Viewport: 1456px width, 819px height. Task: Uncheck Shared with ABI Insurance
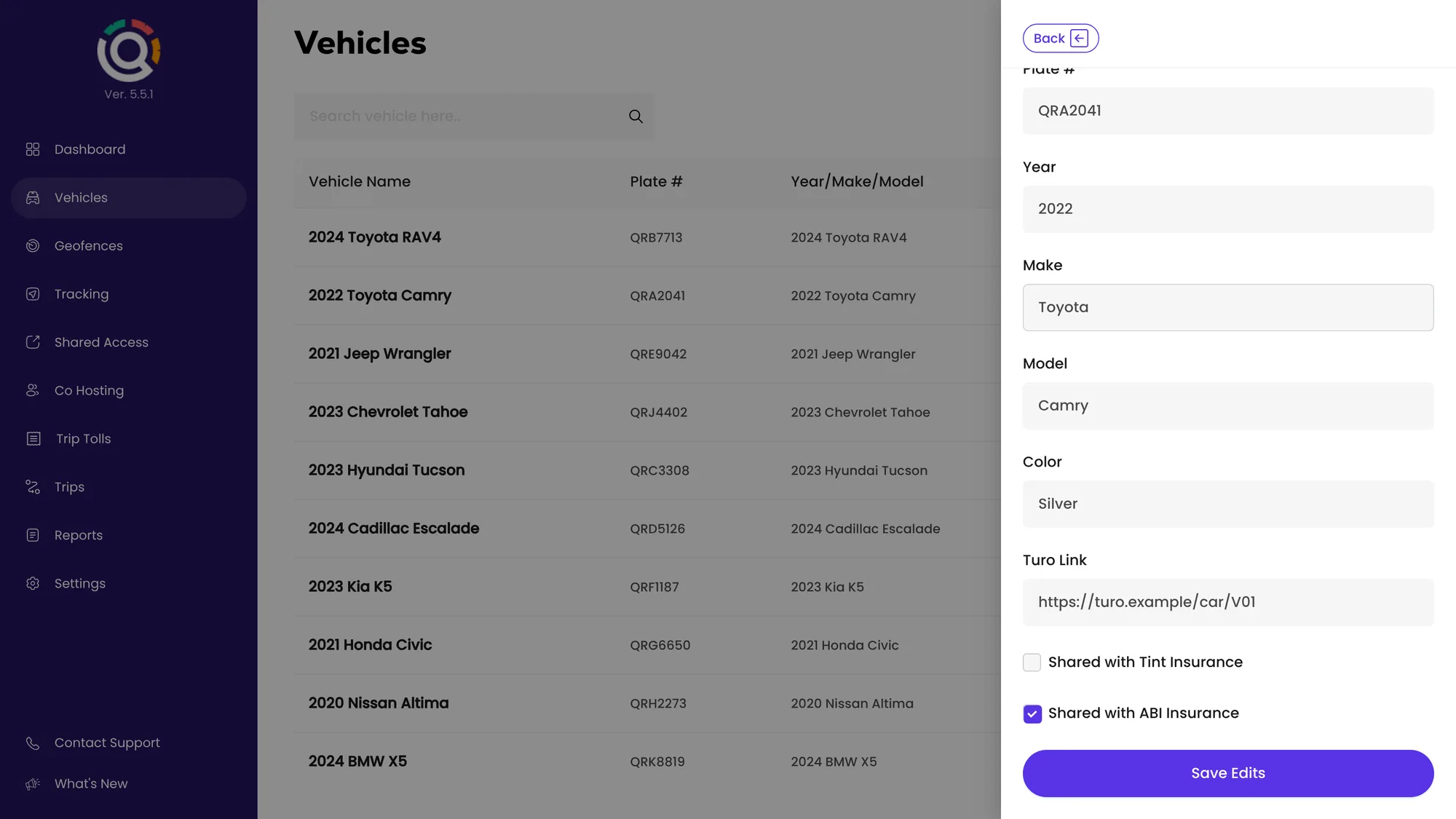(1032, 713)
